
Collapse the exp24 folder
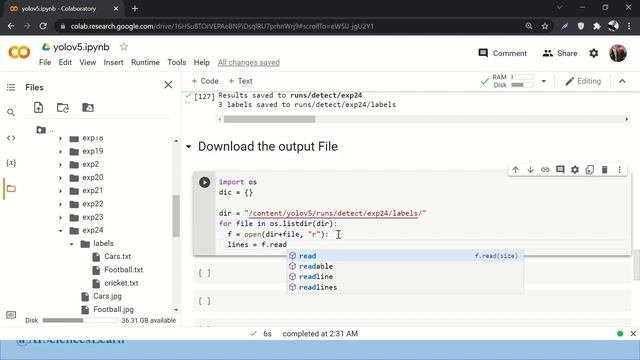coord(60,231)
